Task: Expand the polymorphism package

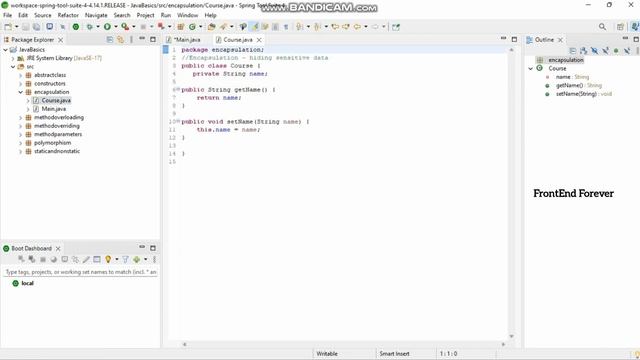Action: point(20,143)
